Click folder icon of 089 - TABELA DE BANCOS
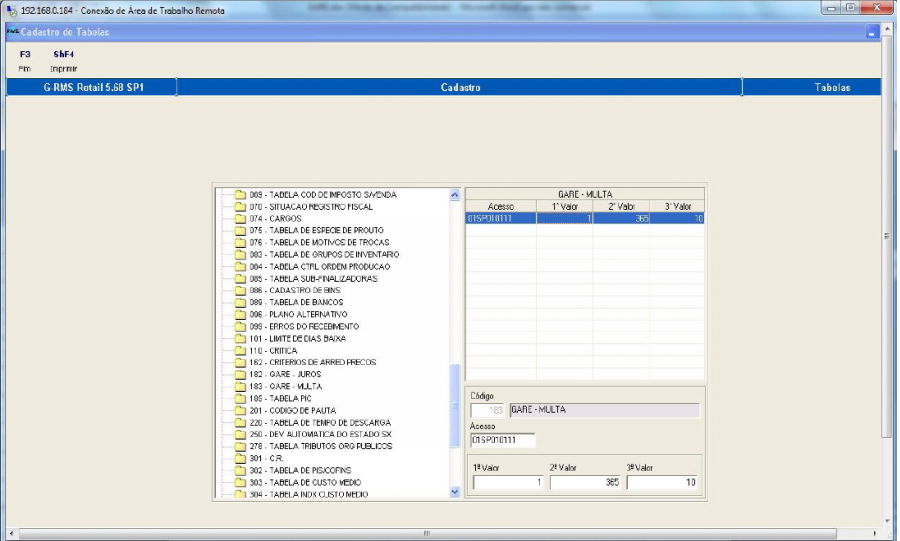The height and width of the screenshot is (541, 900). click(240, 302)
